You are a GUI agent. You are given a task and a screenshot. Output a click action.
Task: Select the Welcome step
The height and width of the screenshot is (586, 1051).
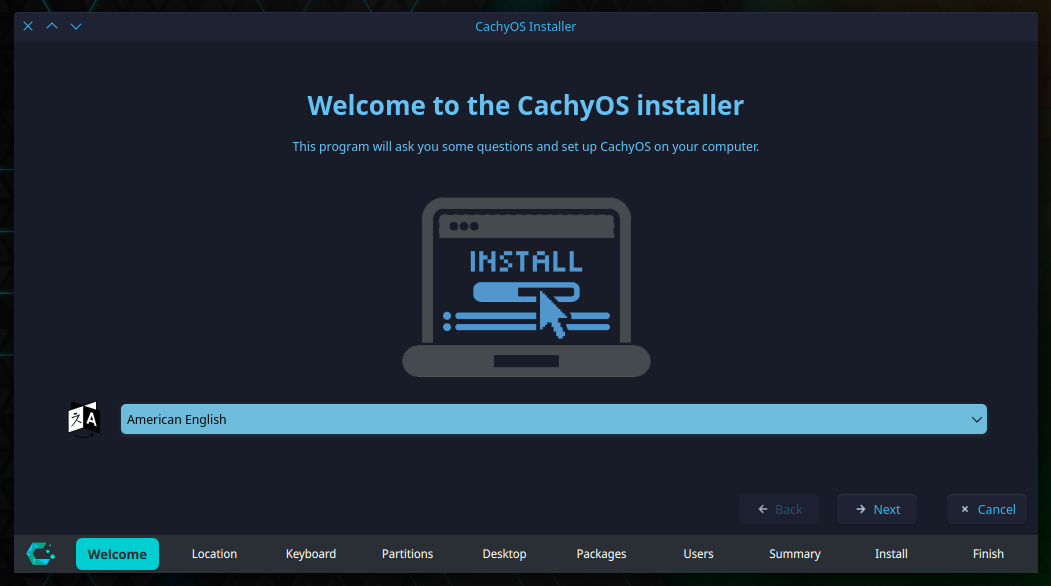tap(117, 554)
